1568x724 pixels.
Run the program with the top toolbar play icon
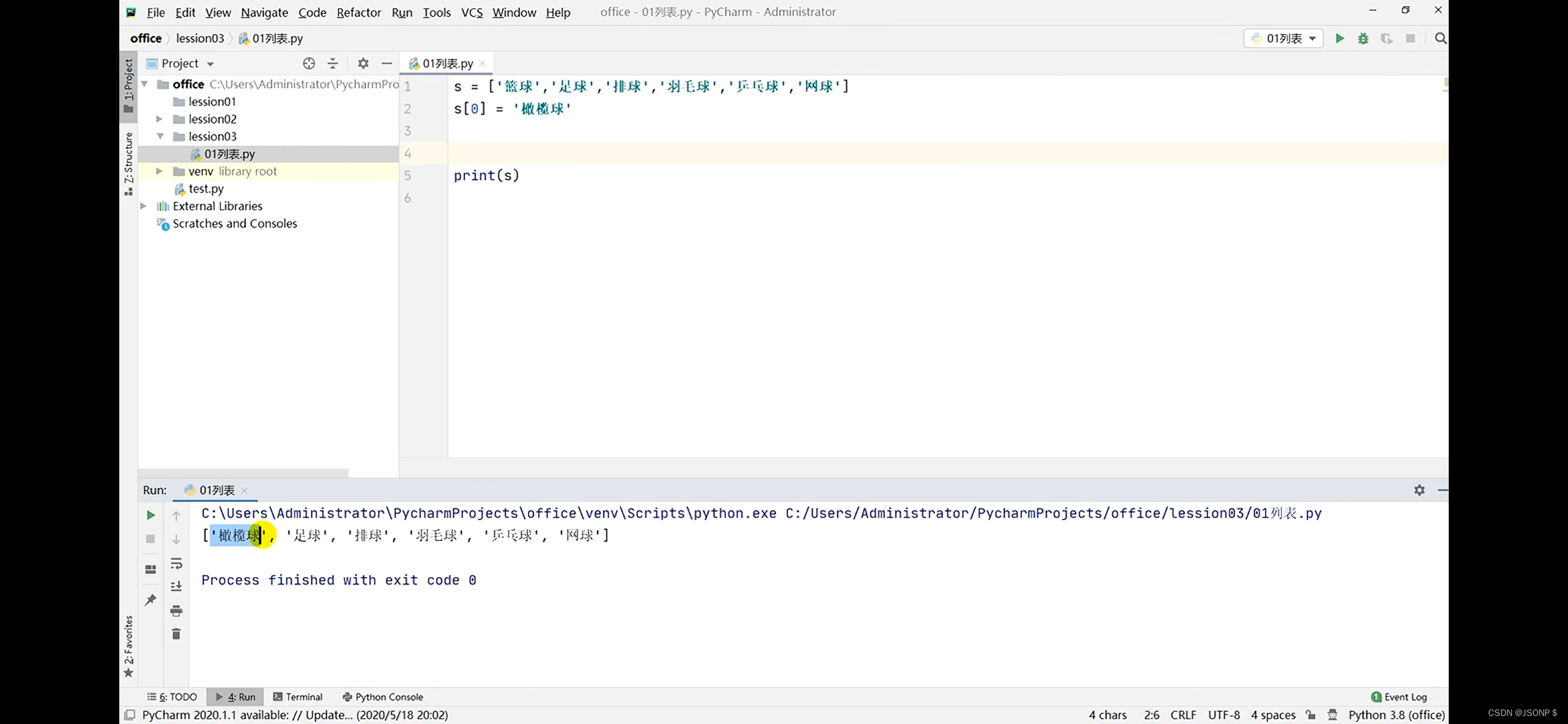click(1340, 38)
